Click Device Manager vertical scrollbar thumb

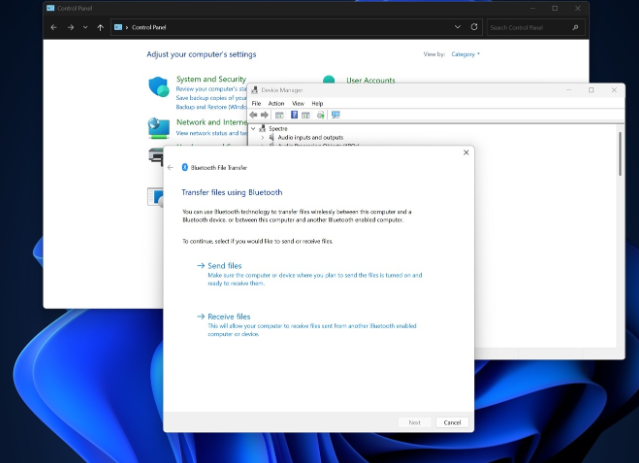[620, 154]
